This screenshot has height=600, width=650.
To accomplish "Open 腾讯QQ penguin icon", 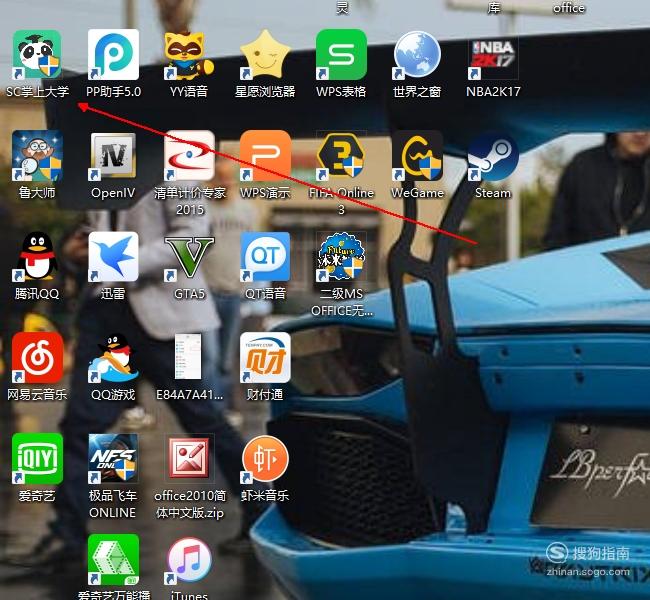I will pos(37,257).
